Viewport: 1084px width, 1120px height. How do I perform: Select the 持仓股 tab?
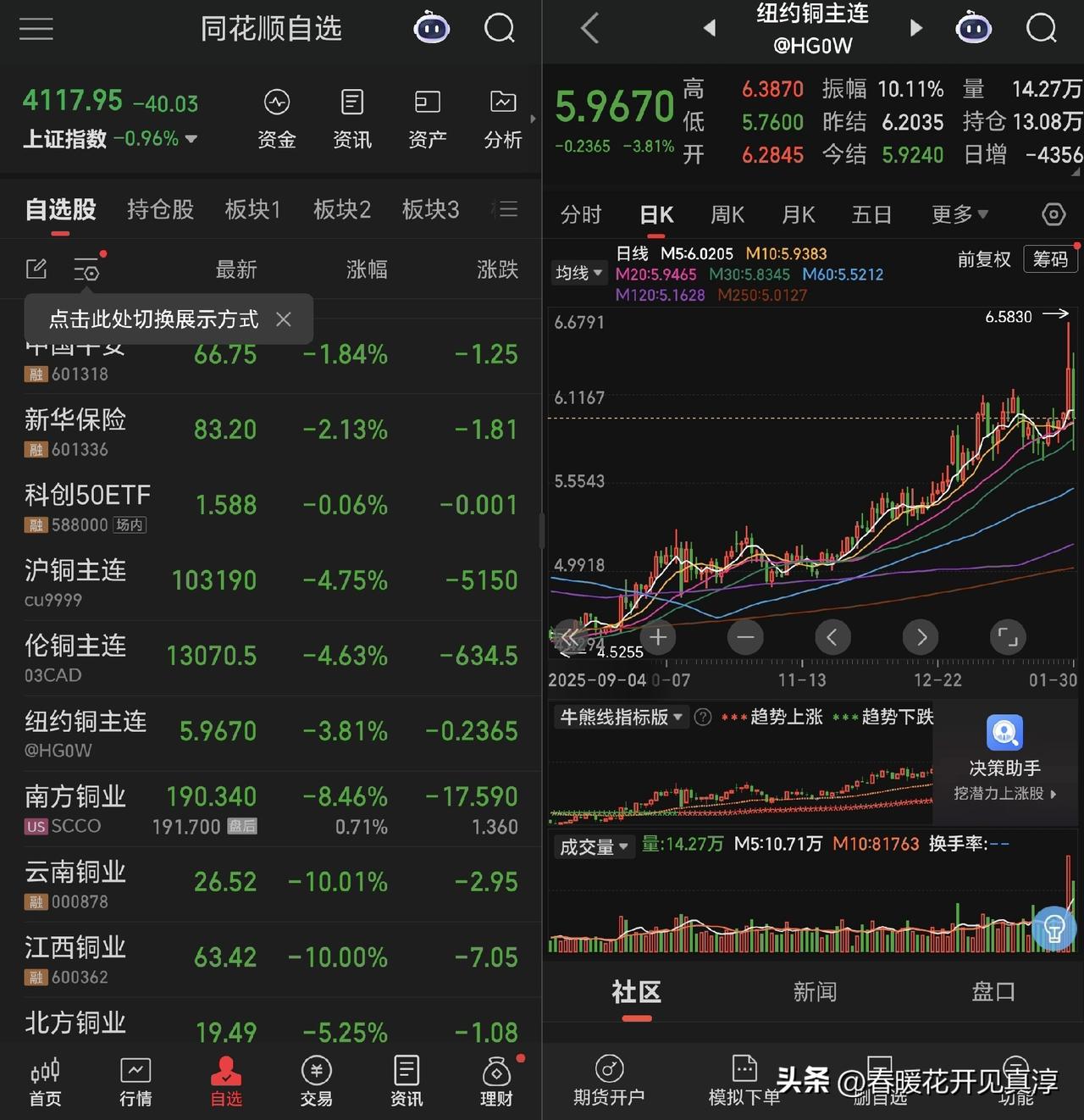click(x=161, y=209)
